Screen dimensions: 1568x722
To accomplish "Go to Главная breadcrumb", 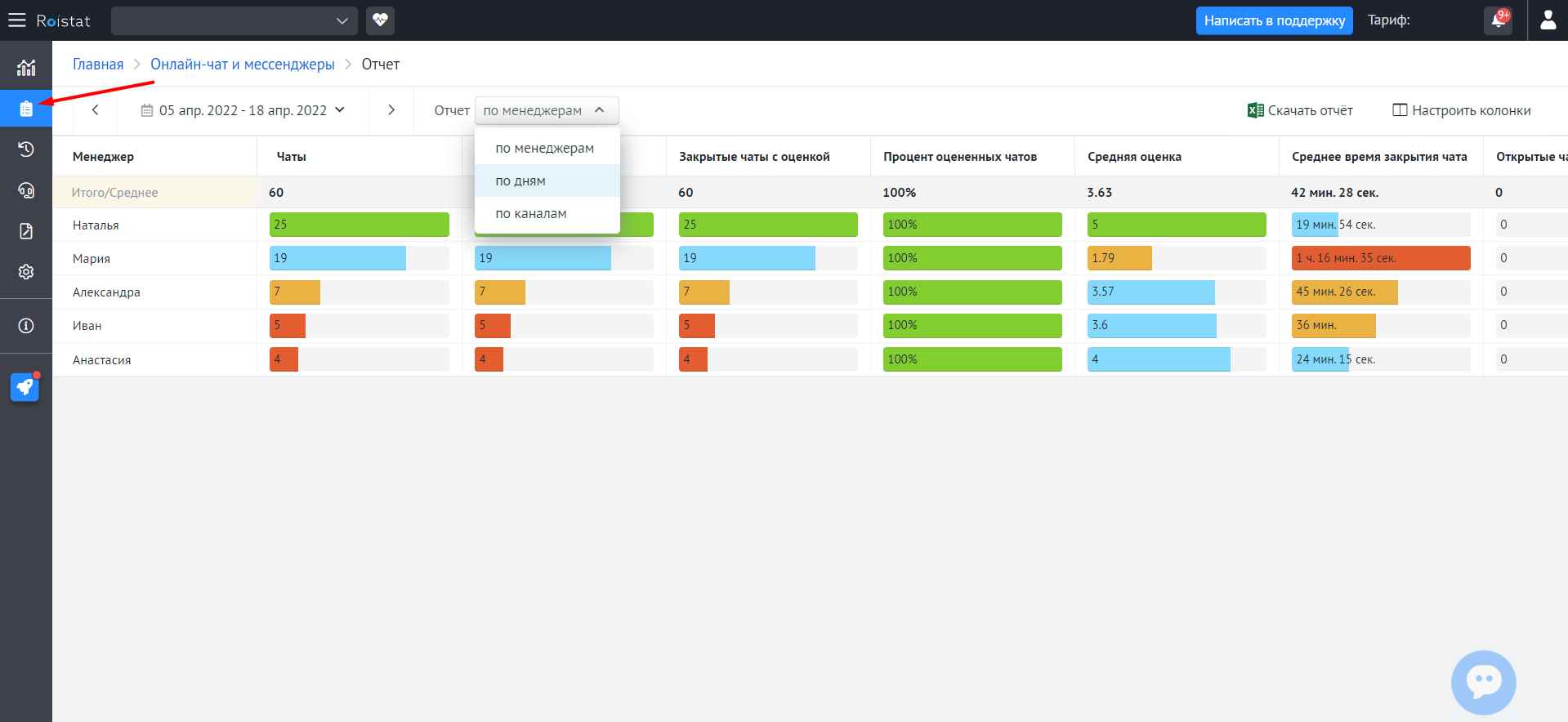I will (x=98, y=65).
